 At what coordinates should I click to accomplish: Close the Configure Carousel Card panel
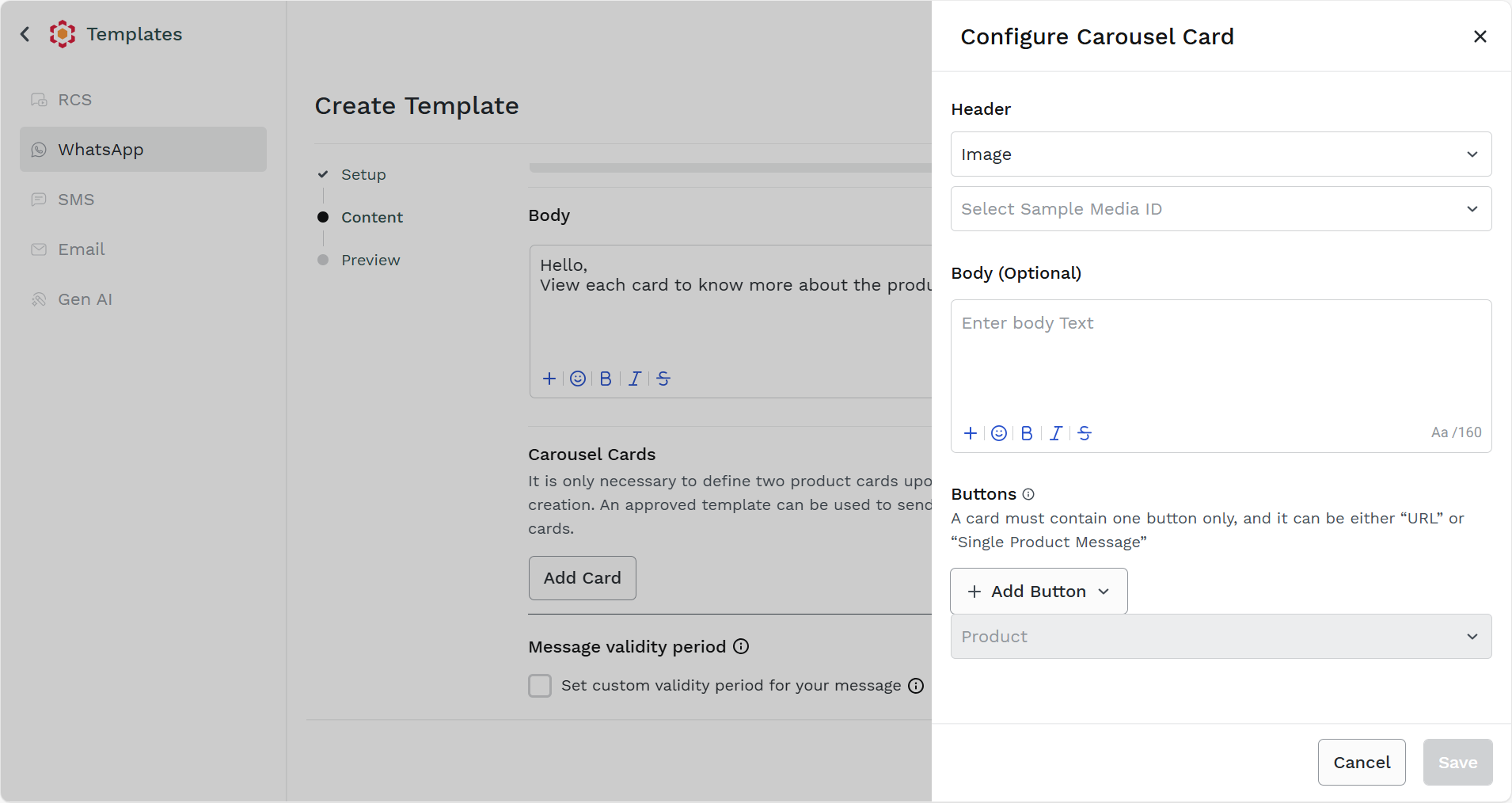[x=1480, y=36]
